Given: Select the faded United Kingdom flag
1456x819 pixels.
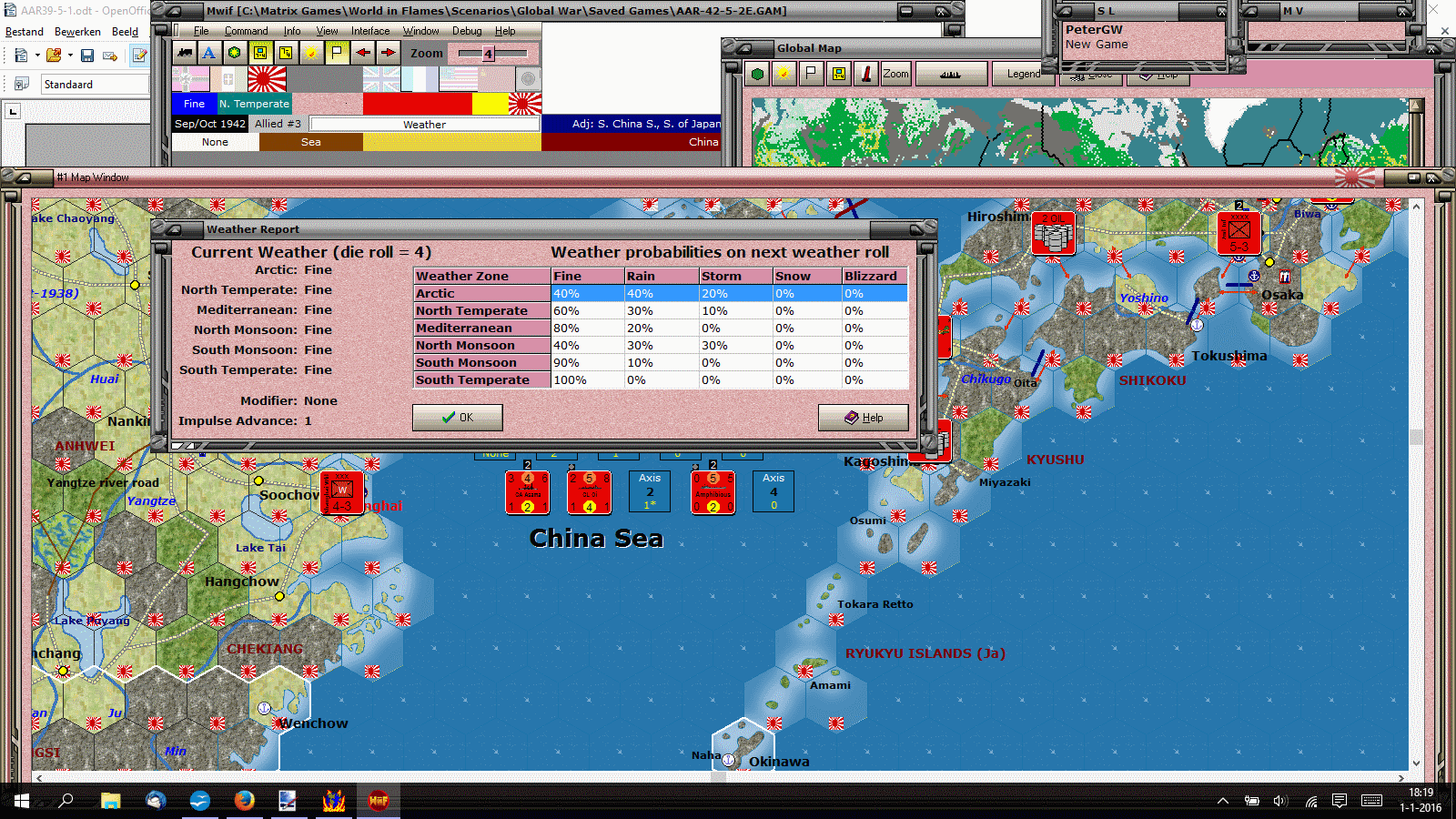Looking at the screenshot, I should [x=381, y=79].
